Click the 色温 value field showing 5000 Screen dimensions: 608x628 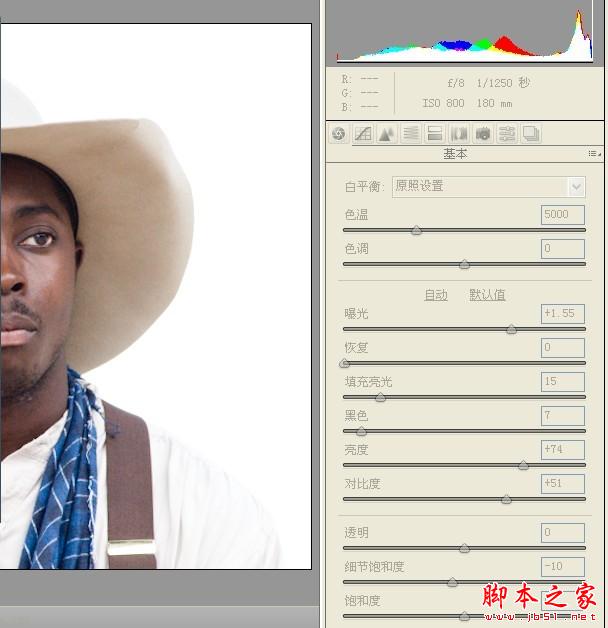coord(562,215)
